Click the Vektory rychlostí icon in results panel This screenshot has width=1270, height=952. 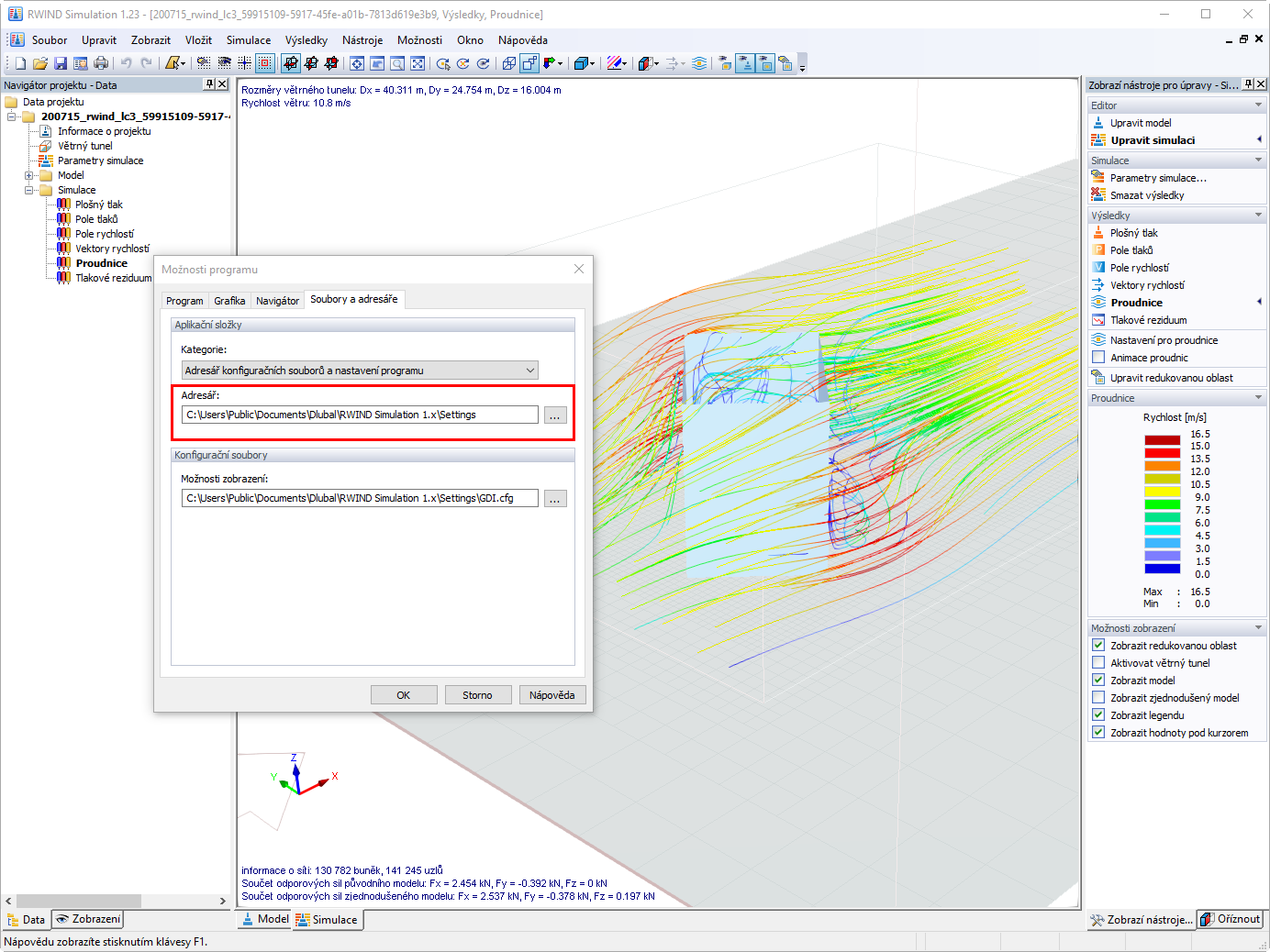[1098, 285]
